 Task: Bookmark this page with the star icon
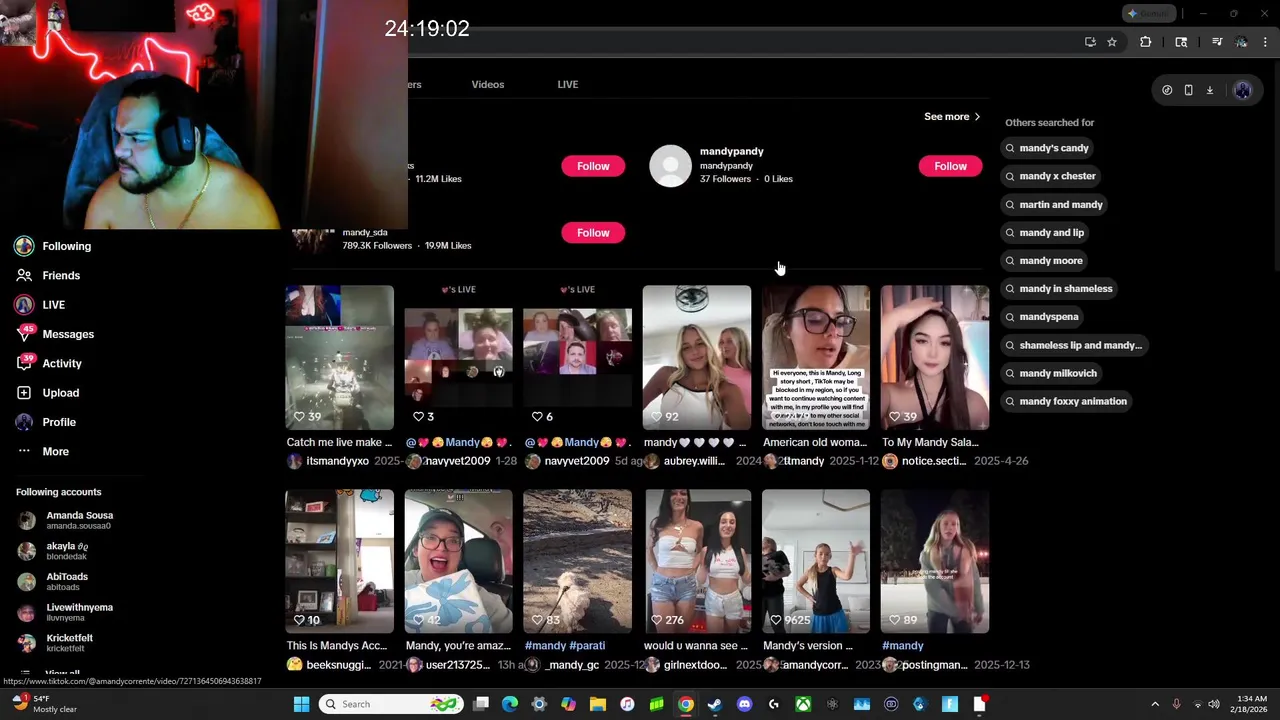point(1111,42)
